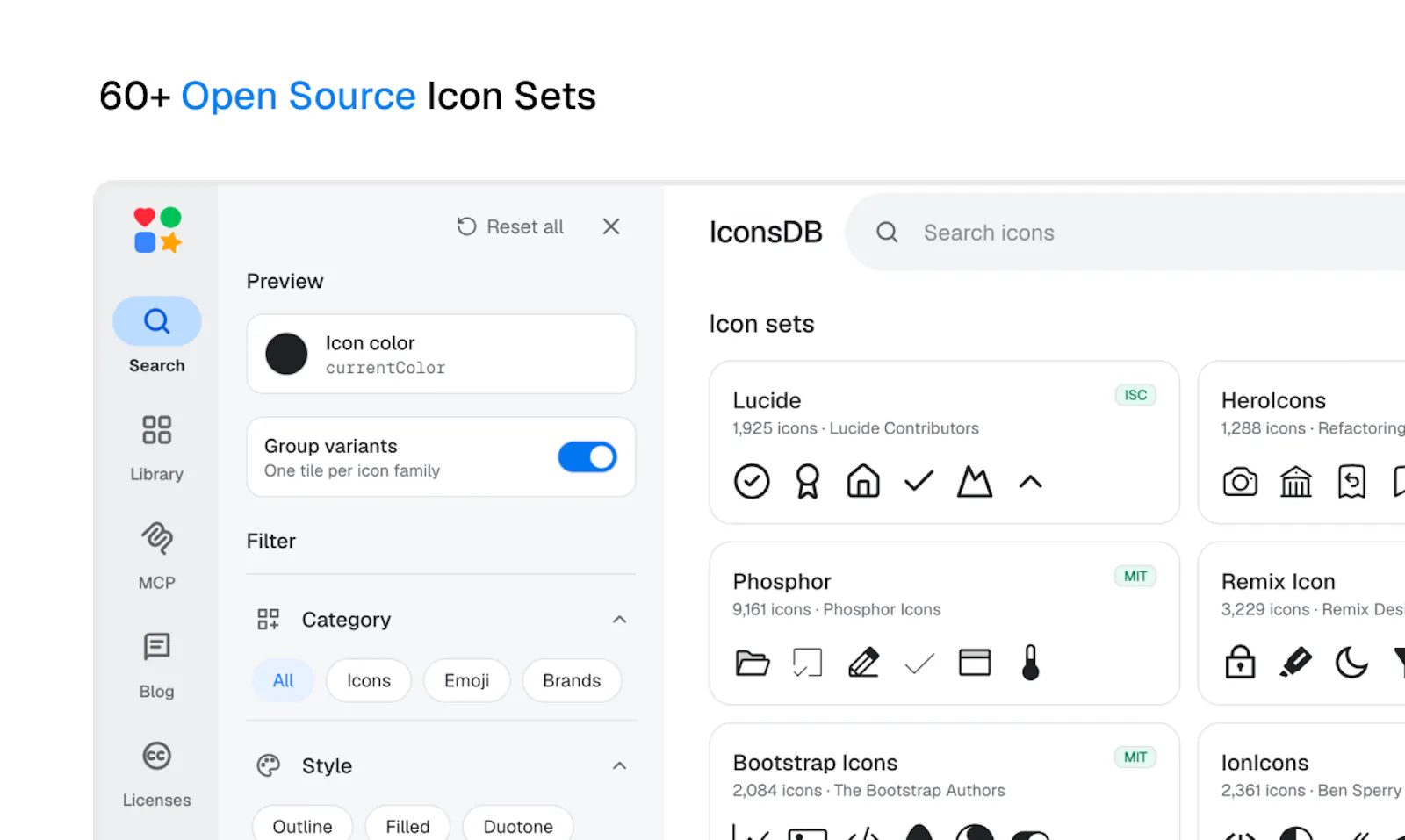Screen dimensions: 1405x840
Task: Open the Icon color picker swatch
Action: click(x=286, y=354)
